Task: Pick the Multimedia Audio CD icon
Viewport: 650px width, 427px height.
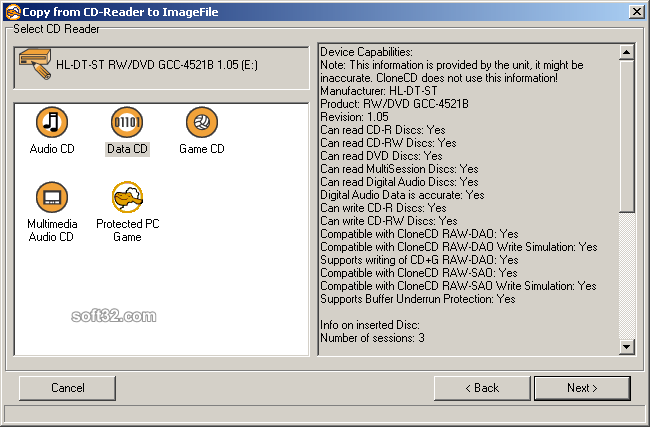Action: 51,197
